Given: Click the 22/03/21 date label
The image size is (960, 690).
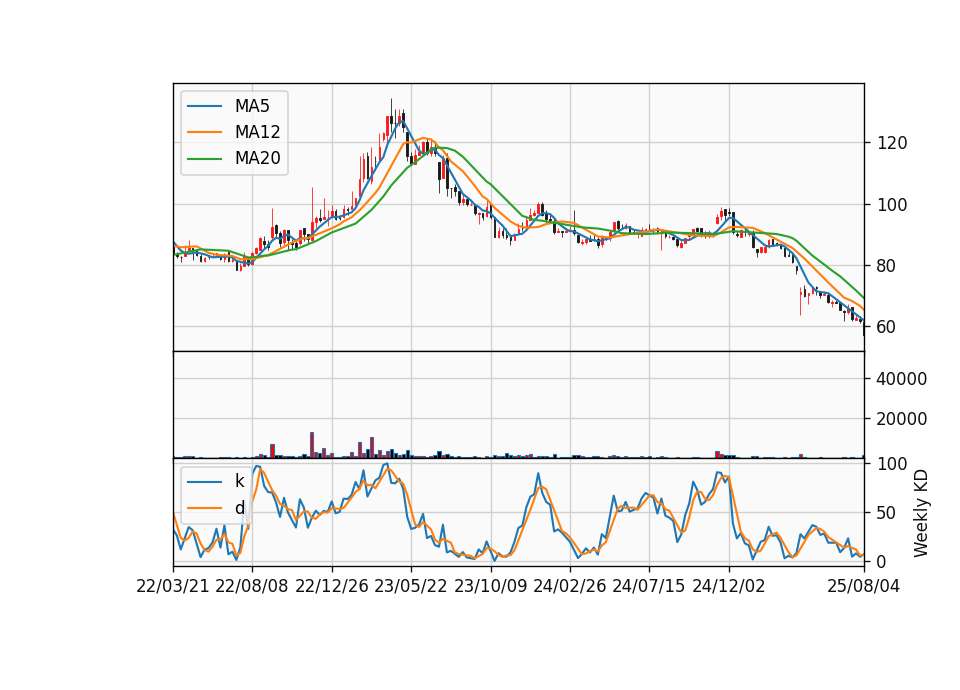Looking at the screenshot, I should click(x=173, y=586).
